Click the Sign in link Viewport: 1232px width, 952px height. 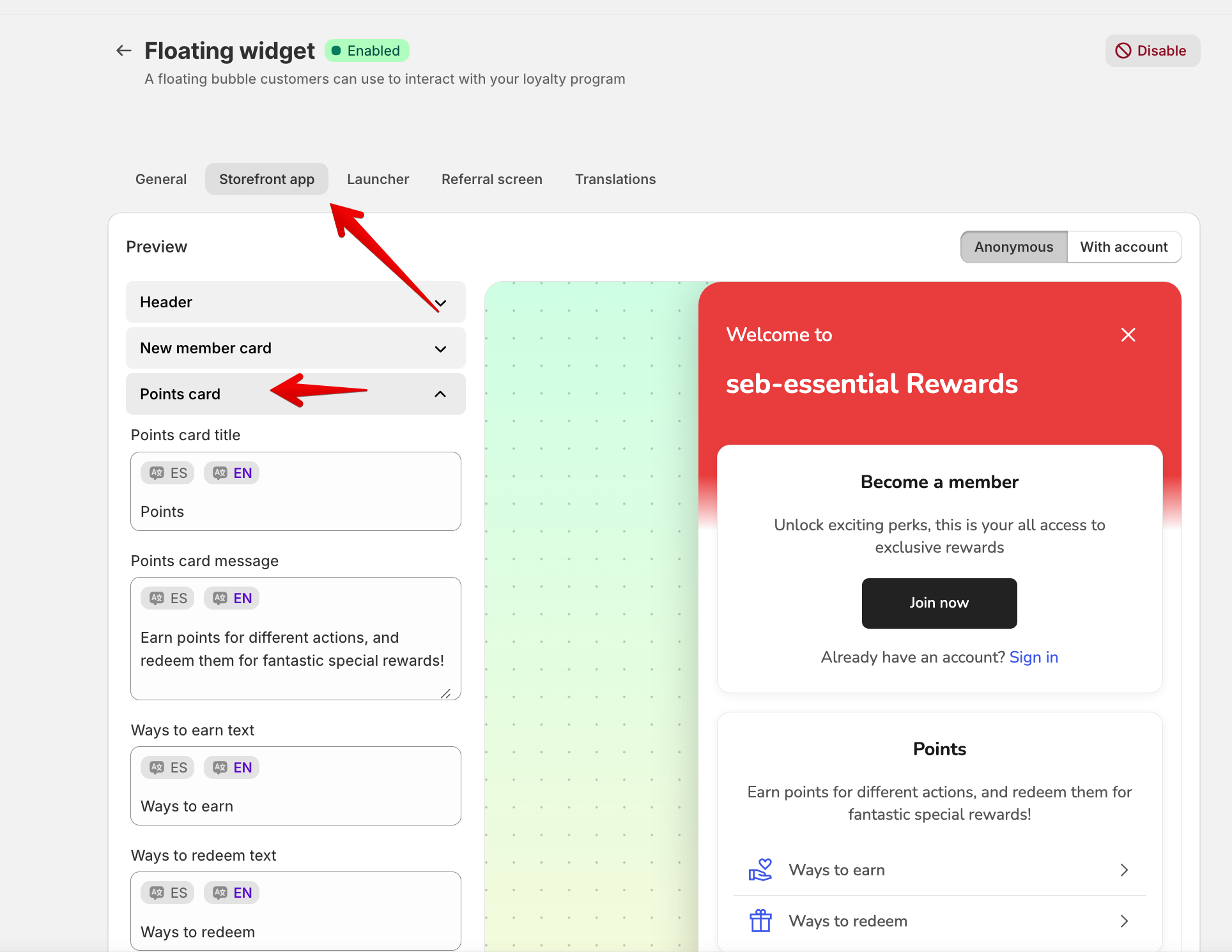click(1034, 657)
